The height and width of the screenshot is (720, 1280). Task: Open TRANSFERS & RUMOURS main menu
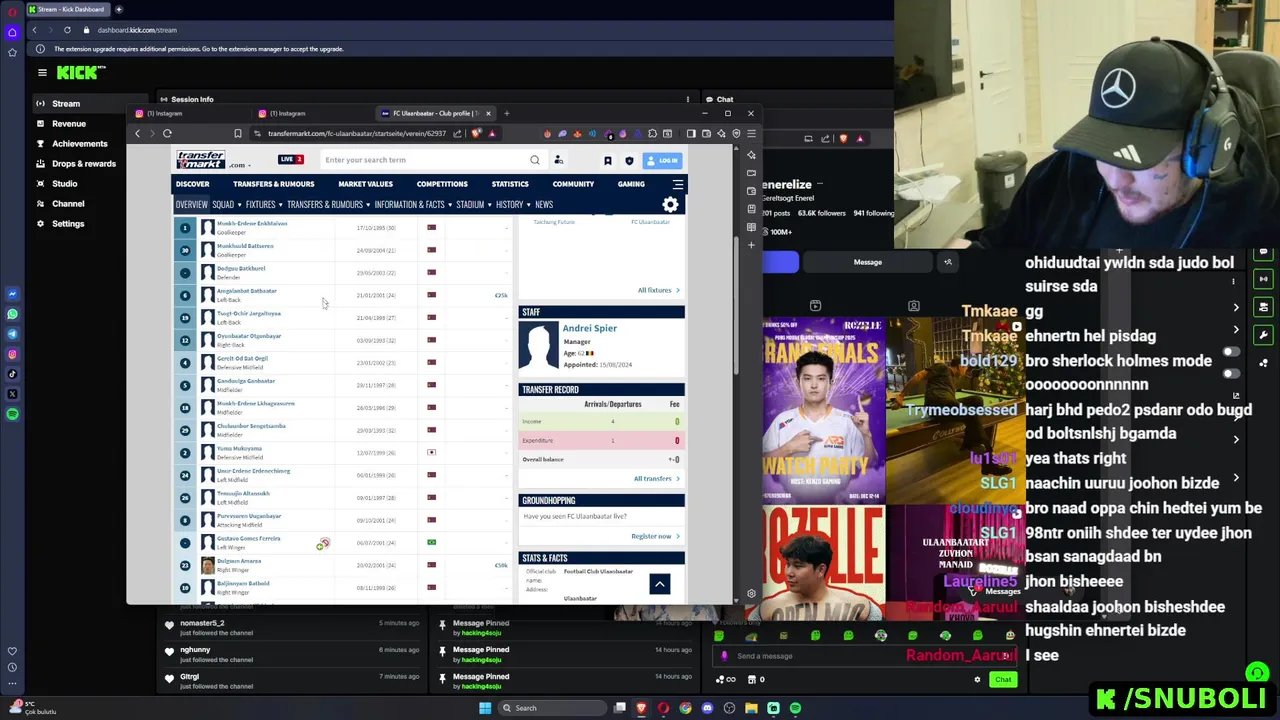273,184
